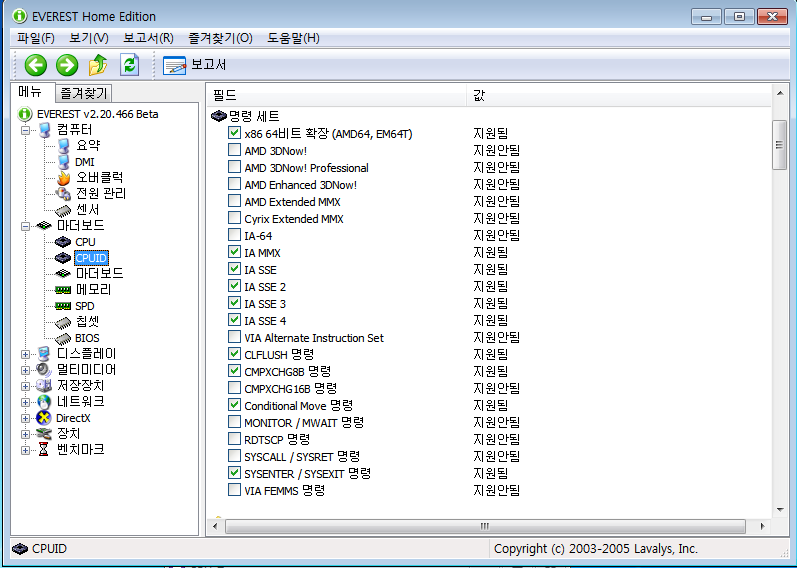Screen dimensions: 797x568
Task: Open the 도움말(H) menu
Action: click(x=293, y=38)
